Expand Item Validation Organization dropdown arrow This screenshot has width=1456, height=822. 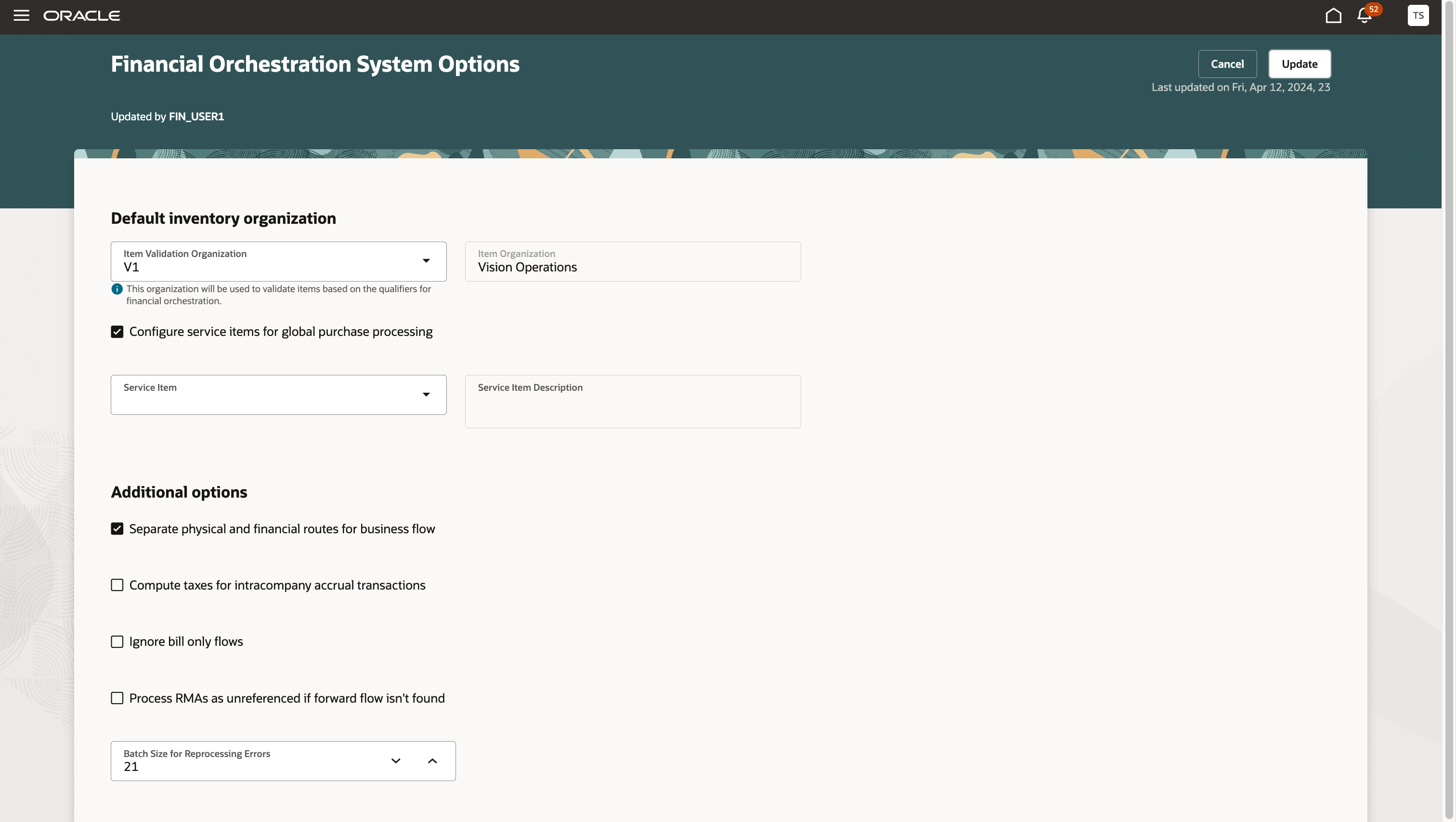426,261
